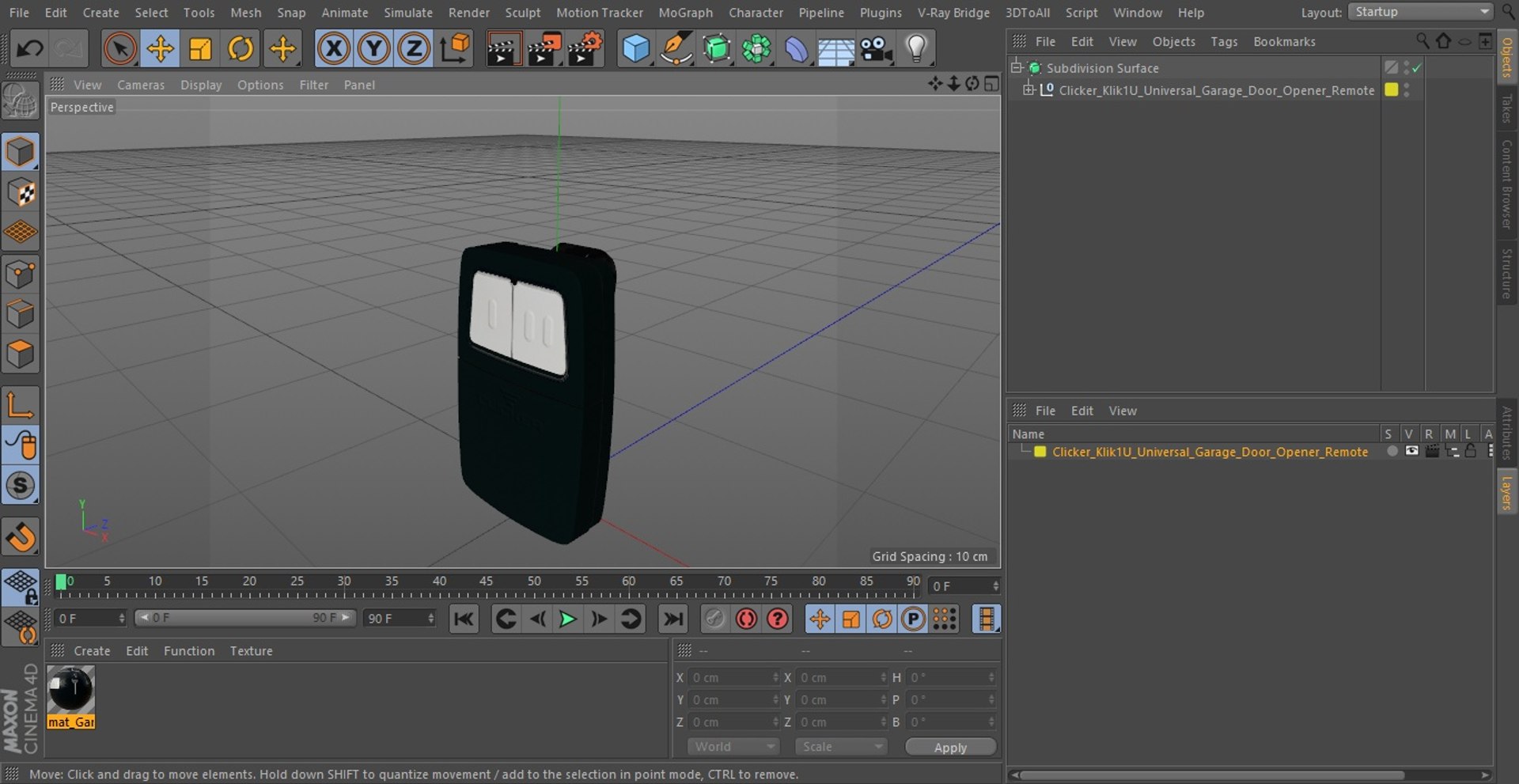Expand the Clicker_Klik1U object hierarchy
The image size is (1519, 784).
point(1028,90)
